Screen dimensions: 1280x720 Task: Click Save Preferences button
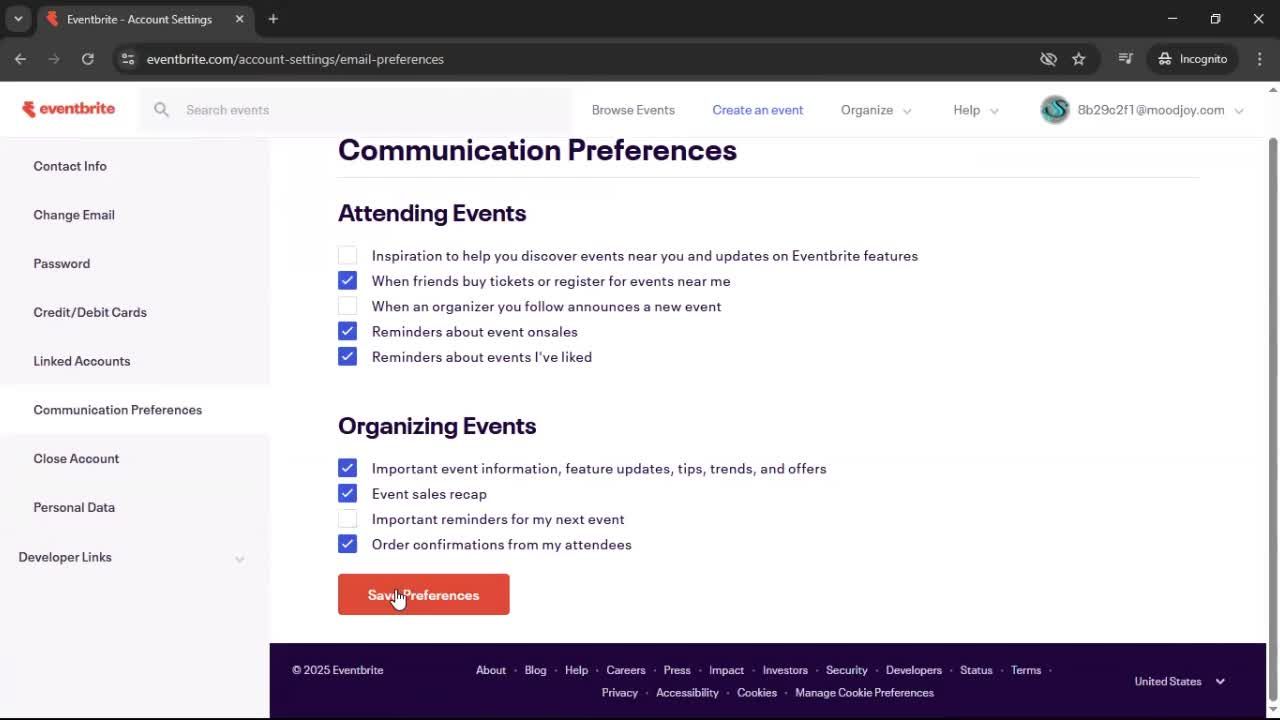(424, 595)
